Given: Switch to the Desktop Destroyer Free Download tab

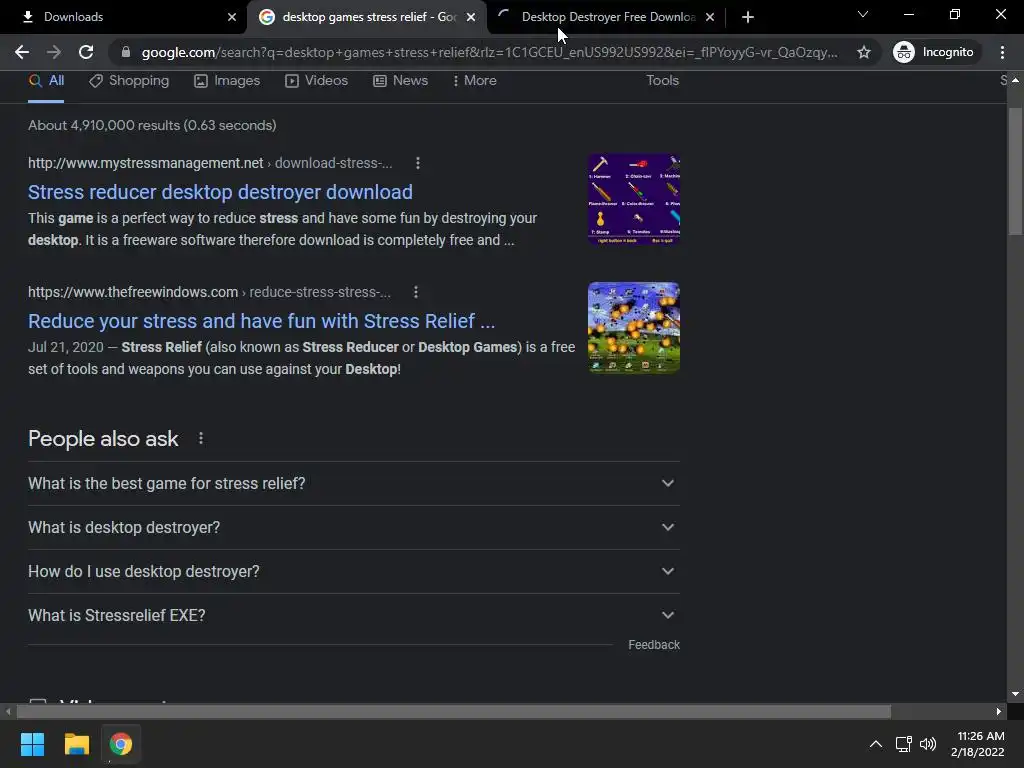Looking at the screenshot, I should click(601, 17).
